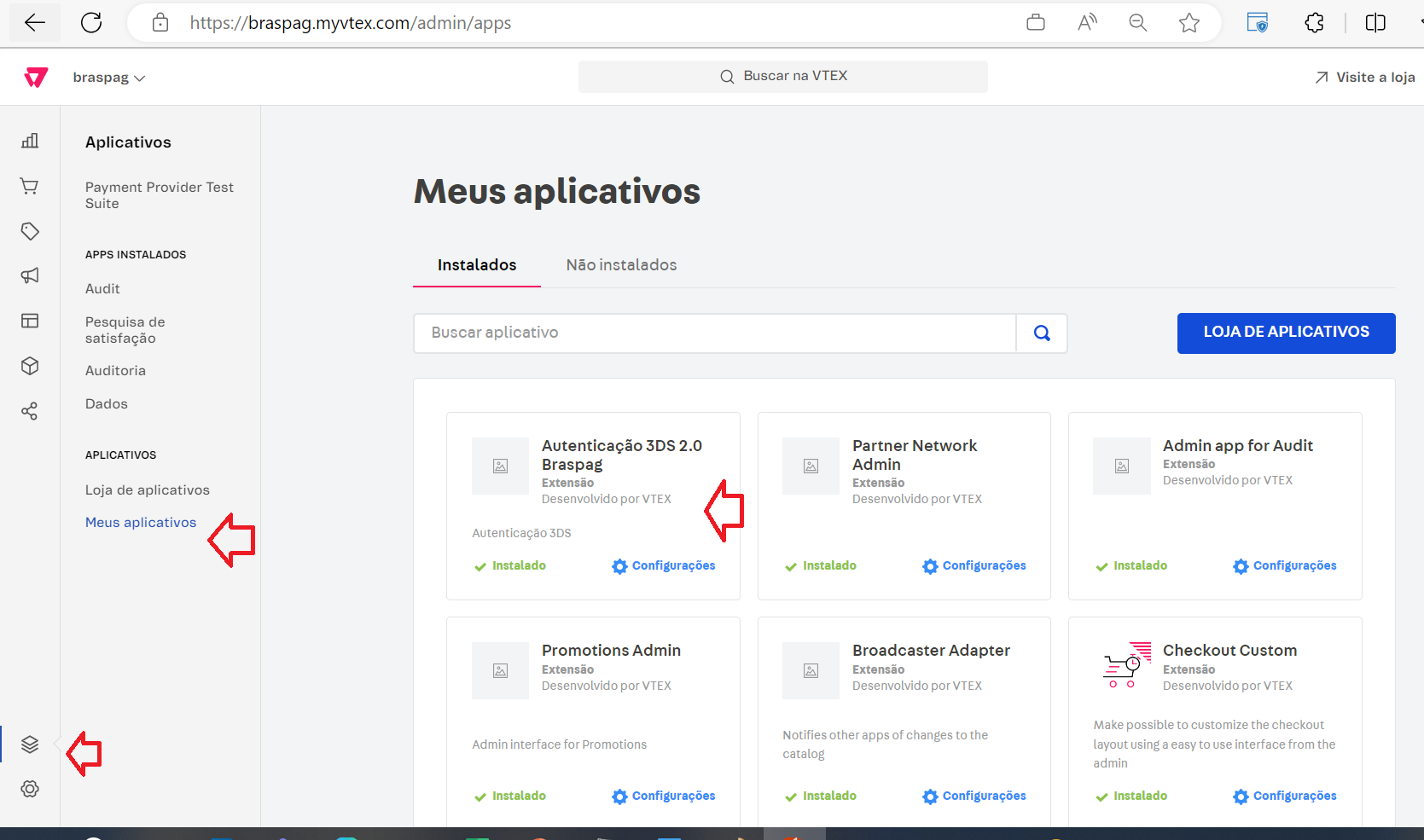Click the app search magnifier button
The height and width of the screenshot is (840, 1424).
pos(1042,333)
